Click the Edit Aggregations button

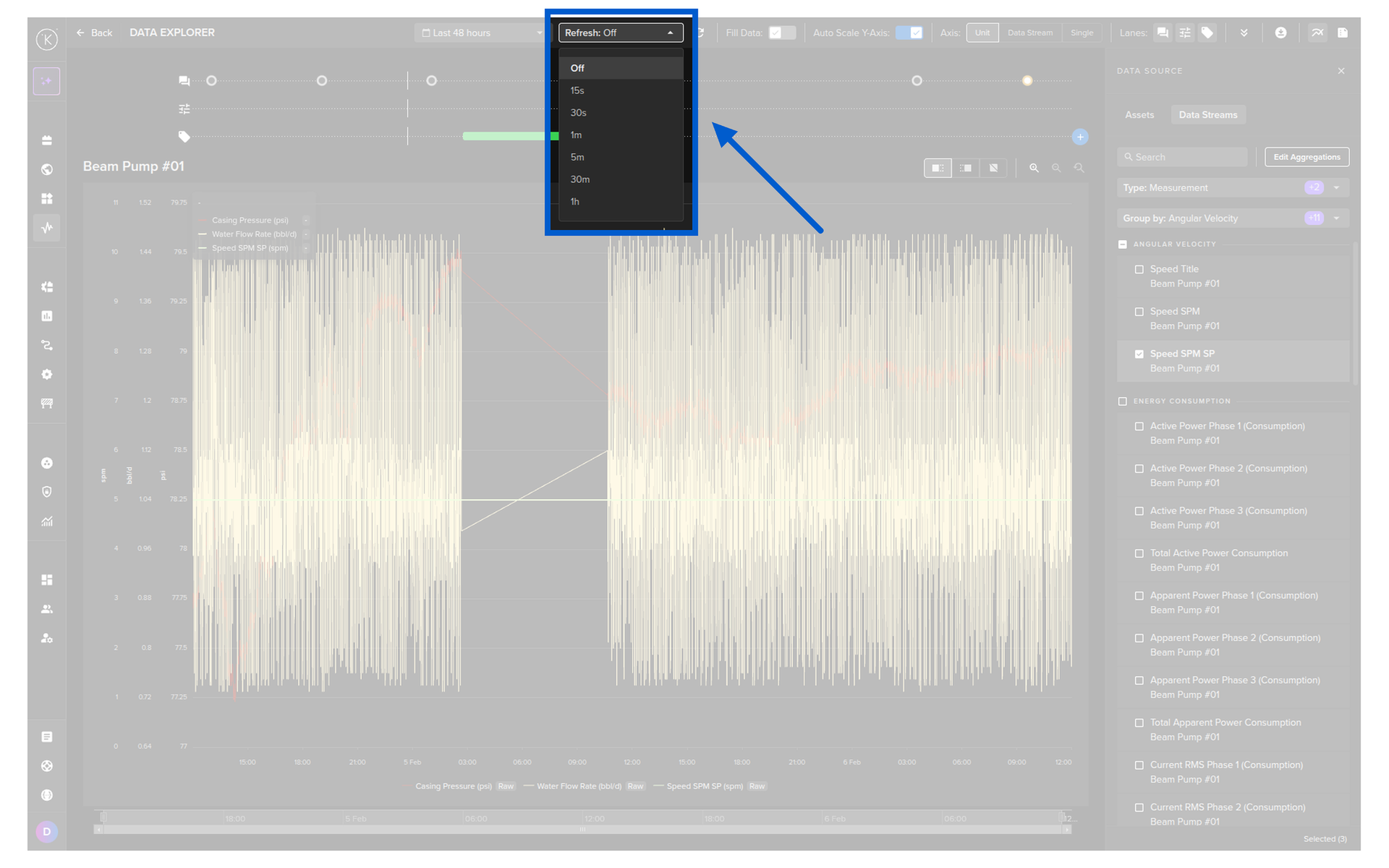pos(1307,157)
